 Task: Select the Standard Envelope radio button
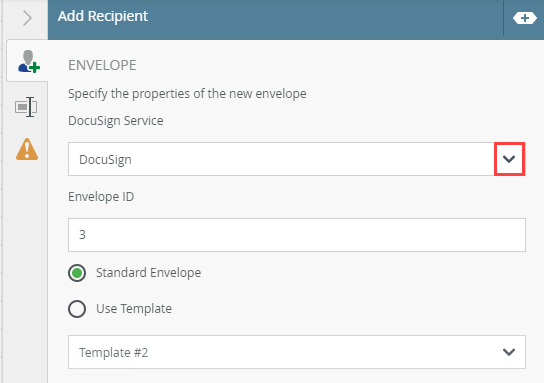pyautogui.click(x=77, y=273)
